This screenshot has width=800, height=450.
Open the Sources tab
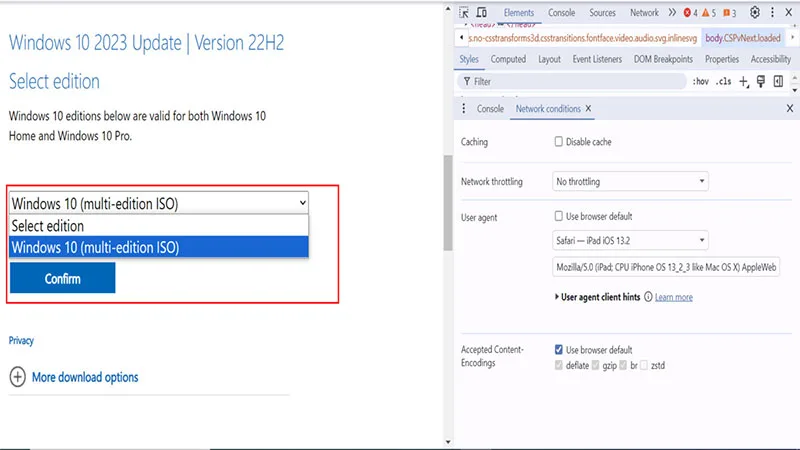tap(602, 13)
